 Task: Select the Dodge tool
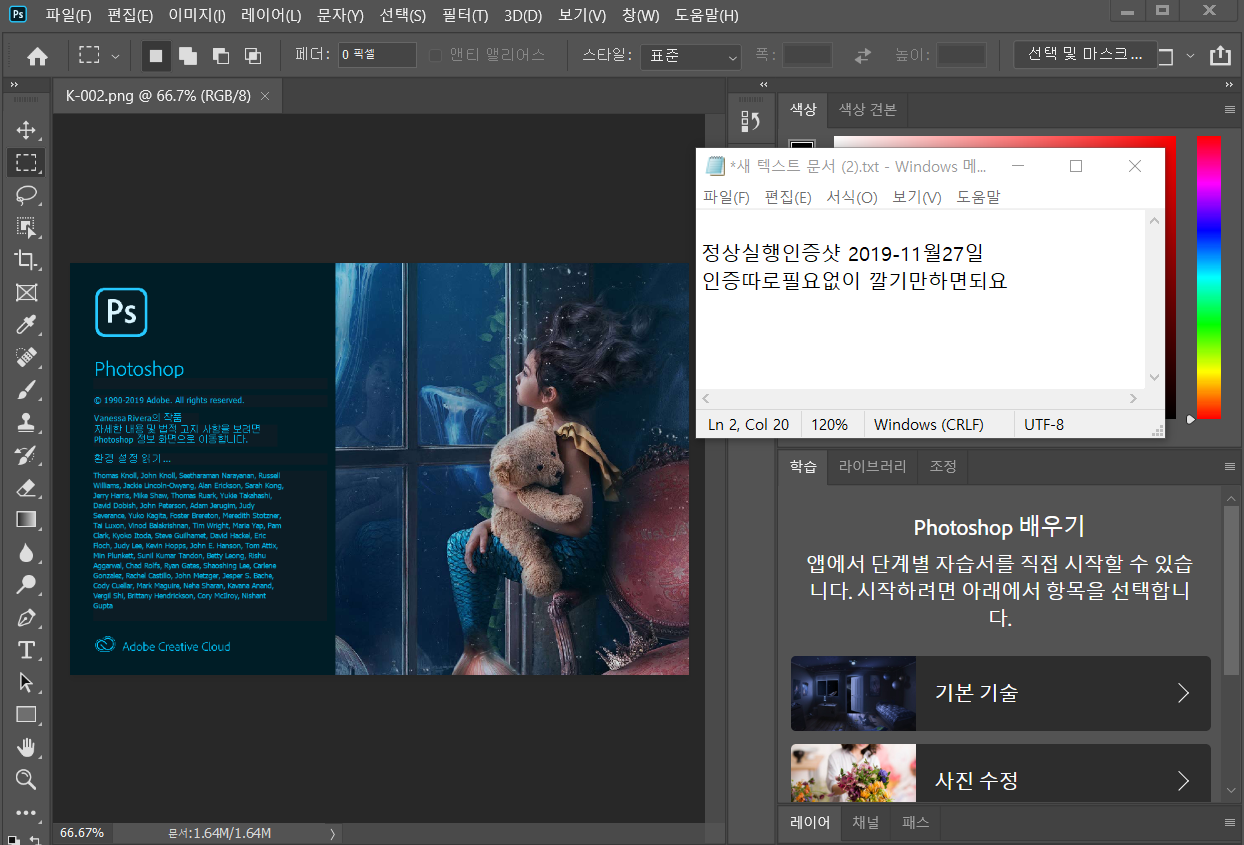click(x=26, y=585)
